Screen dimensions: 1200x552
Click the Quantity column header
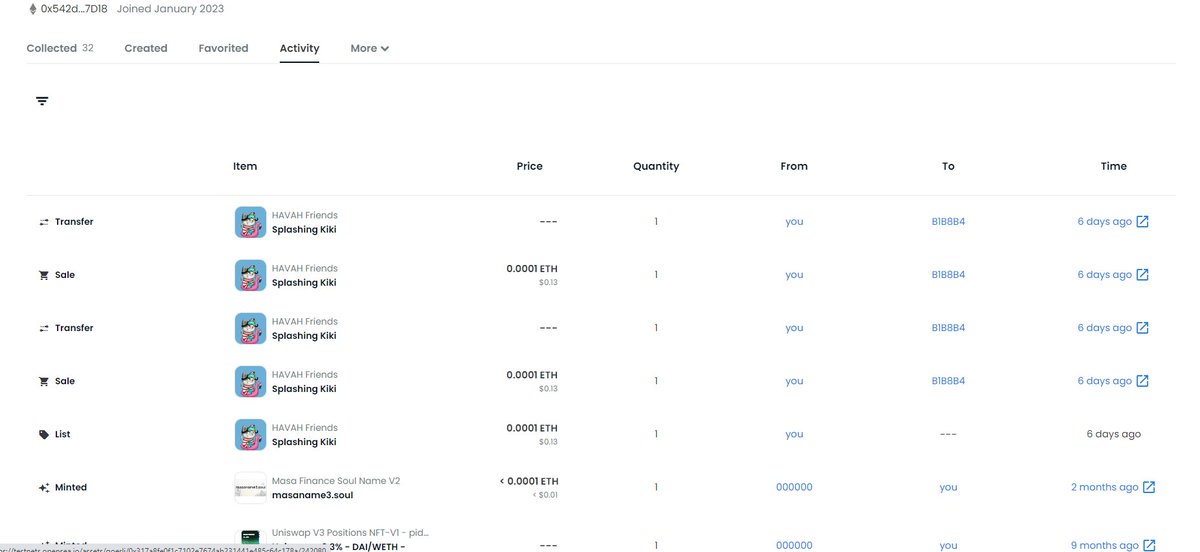pyautogui.click(x=656, y=166)
